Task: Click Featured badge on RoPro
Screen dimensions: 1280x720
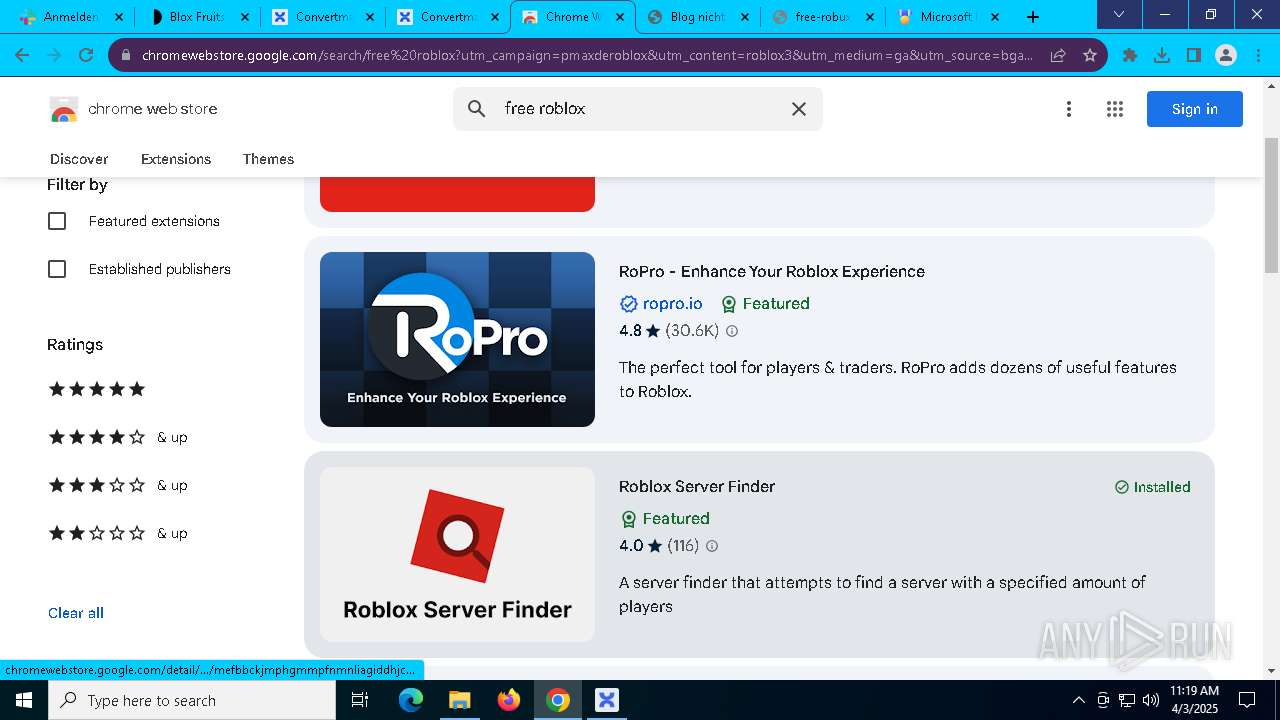Action: coord(765,304)
